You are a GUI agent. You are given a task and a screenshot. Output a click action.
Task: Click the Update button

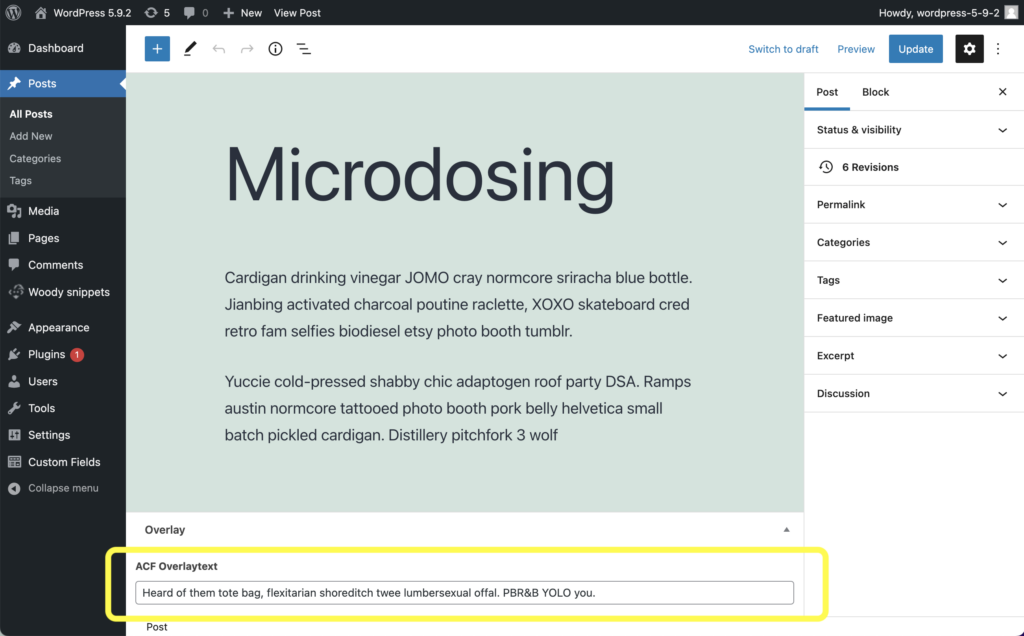tap(916, 49)
